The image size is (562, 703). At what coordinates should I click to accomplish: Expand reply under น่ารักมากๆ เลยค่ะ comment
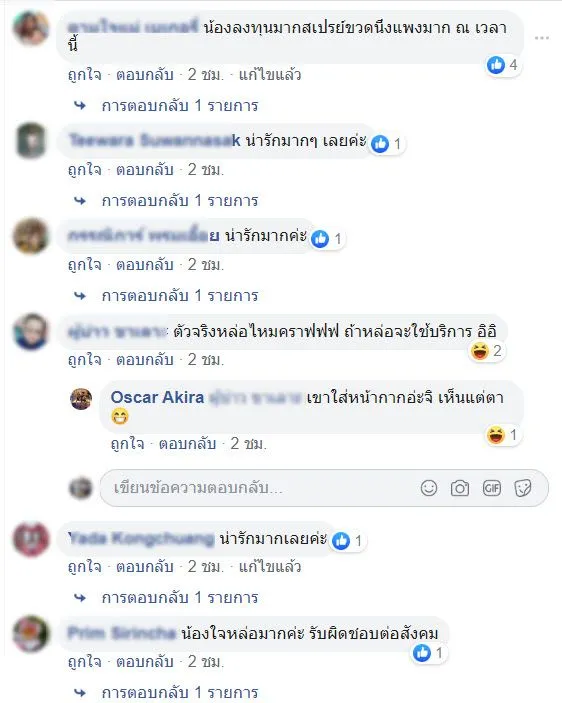pos(180,200)
